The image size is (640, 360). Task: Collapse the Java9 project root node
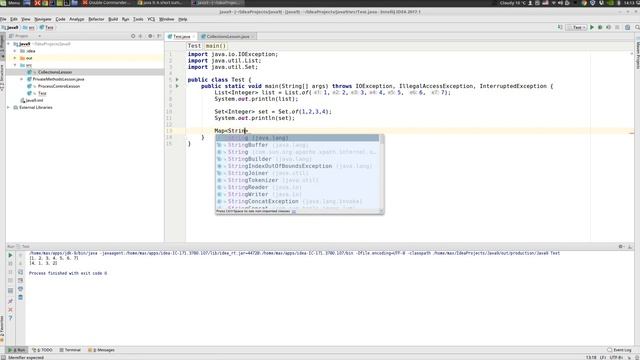(9, 44)
